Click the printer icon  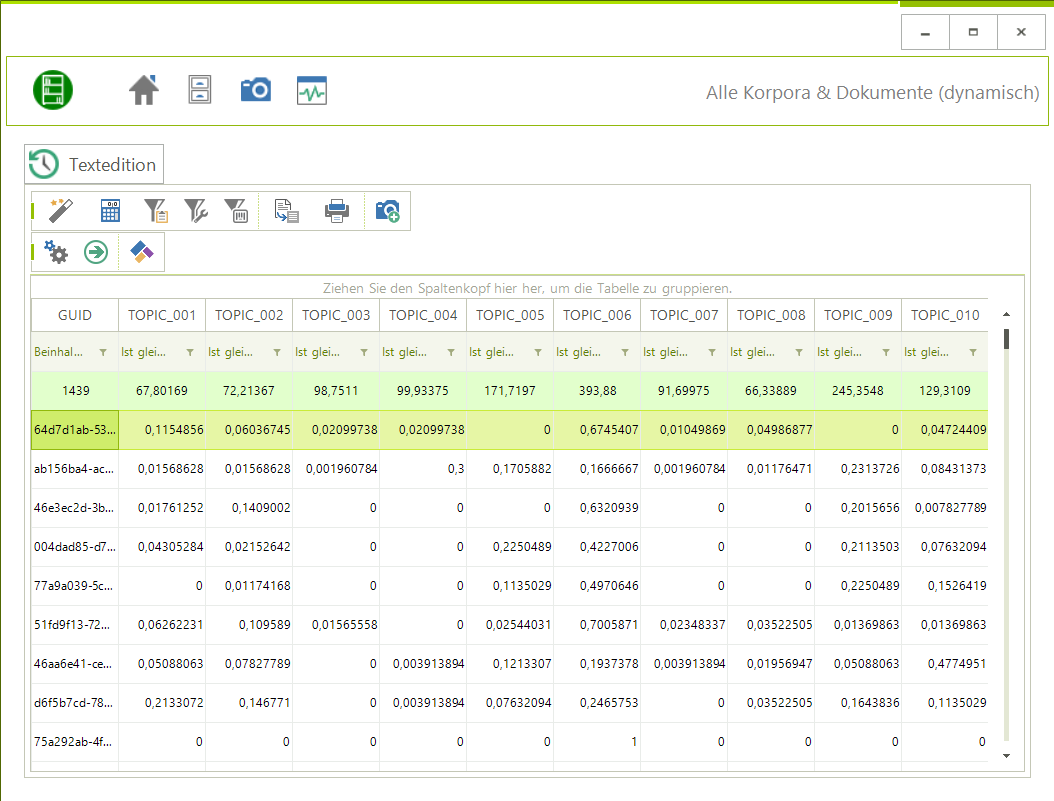tap(337, 211)
